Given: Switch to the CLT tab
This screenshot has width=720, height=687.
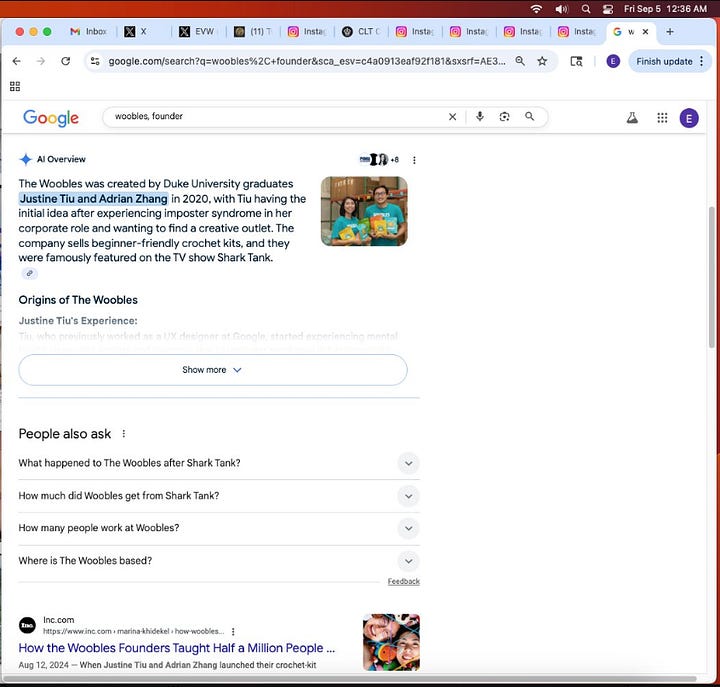Looking at the screenshot, I should point(361,32).
